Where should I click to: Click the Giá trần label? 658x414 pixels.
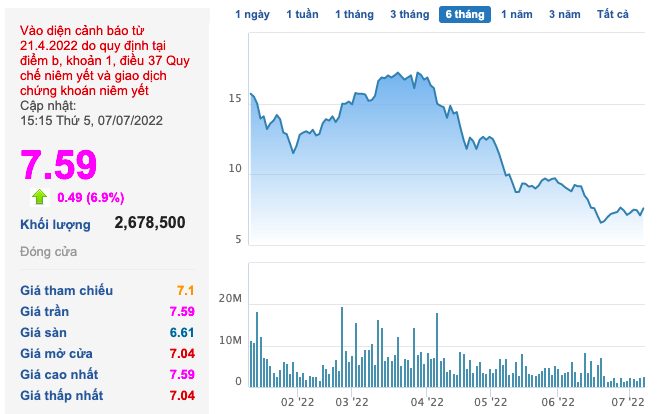44,311
